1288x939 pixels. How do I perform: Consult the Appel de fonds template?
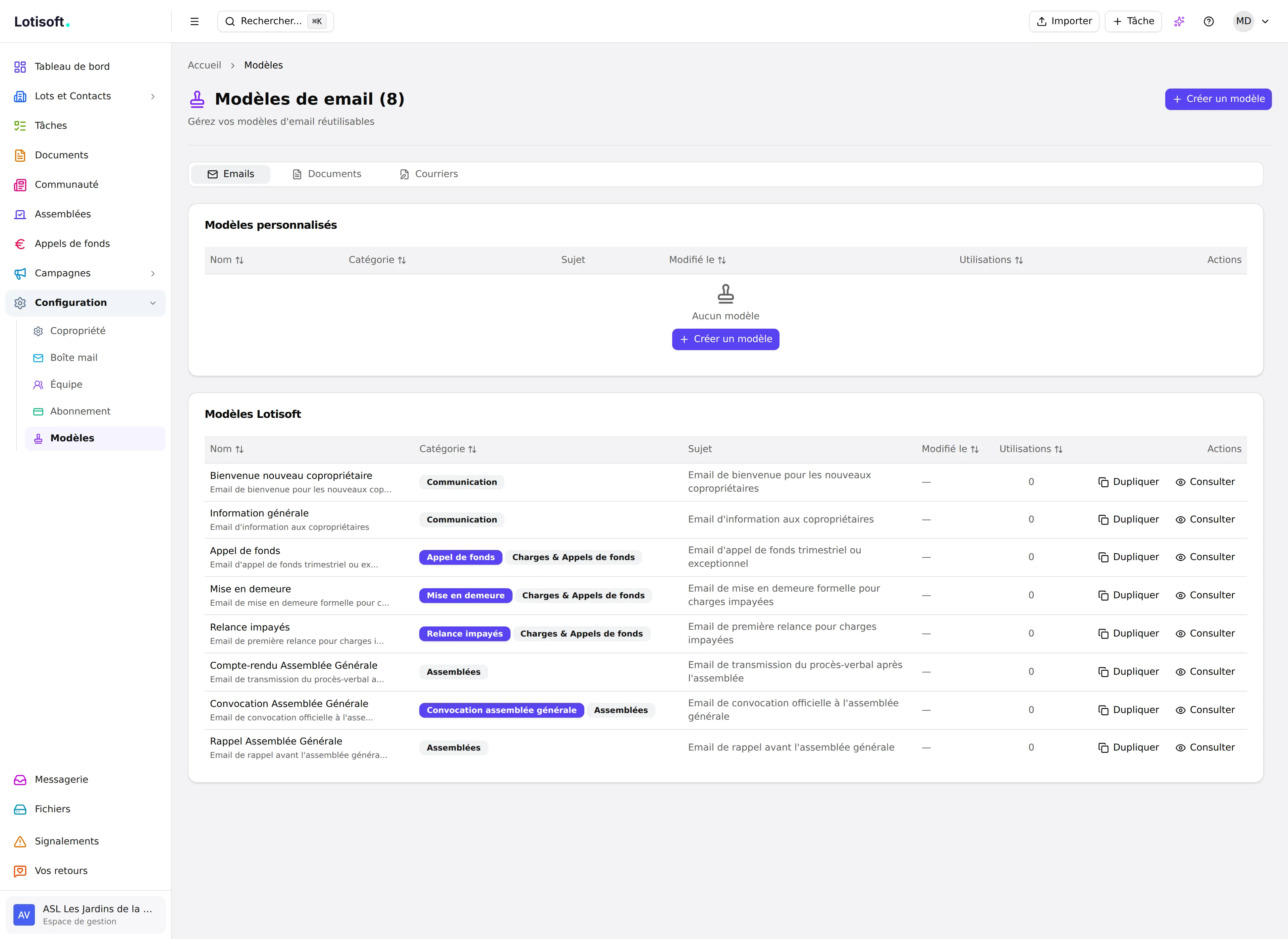[1205, 557]
